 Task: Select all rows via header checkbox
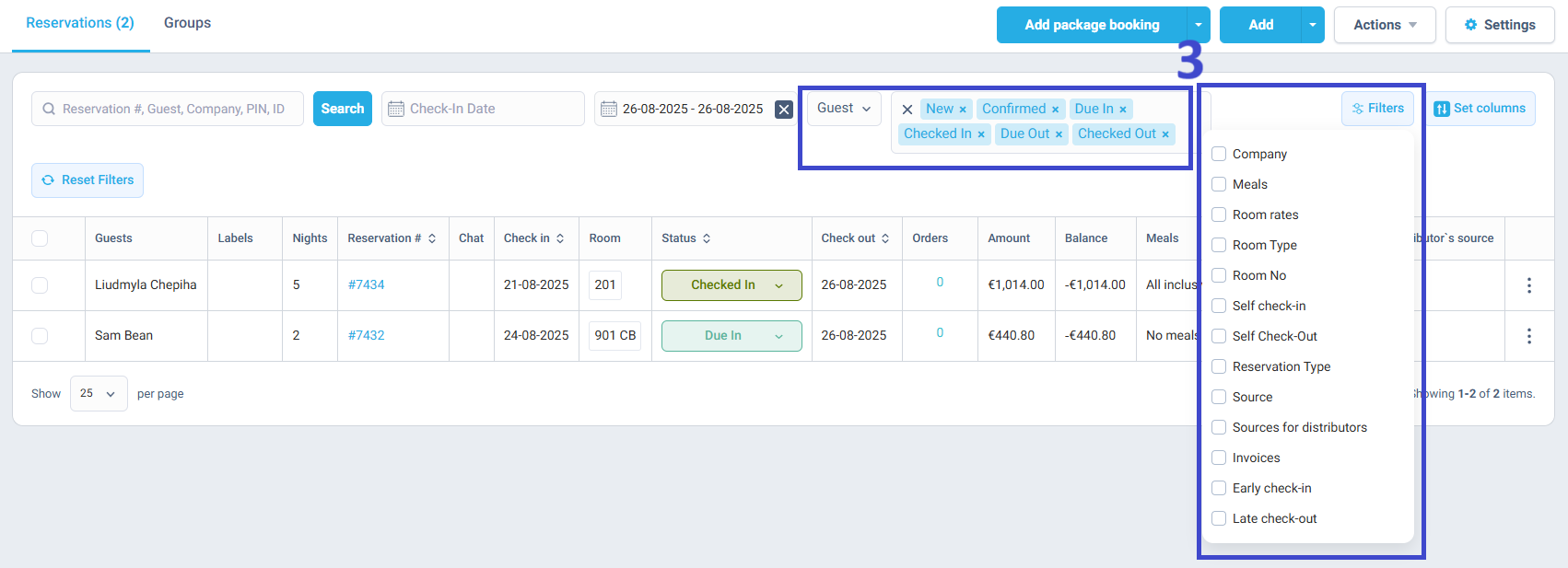click(x=40, y=238)
